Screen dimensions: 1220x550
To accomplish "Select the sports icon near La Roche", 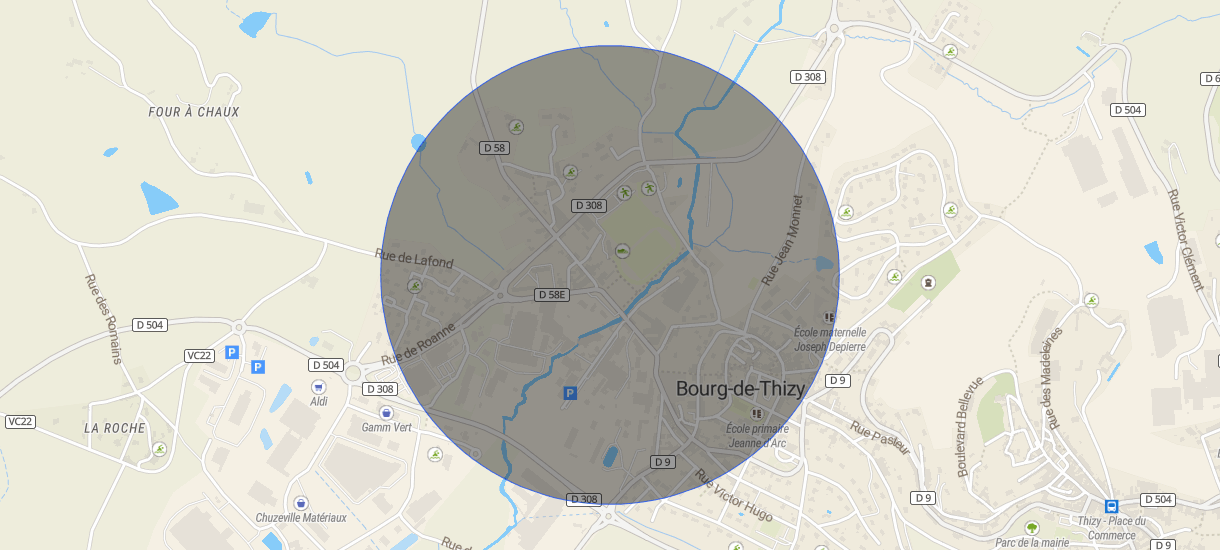I will (x=159, y=449).
